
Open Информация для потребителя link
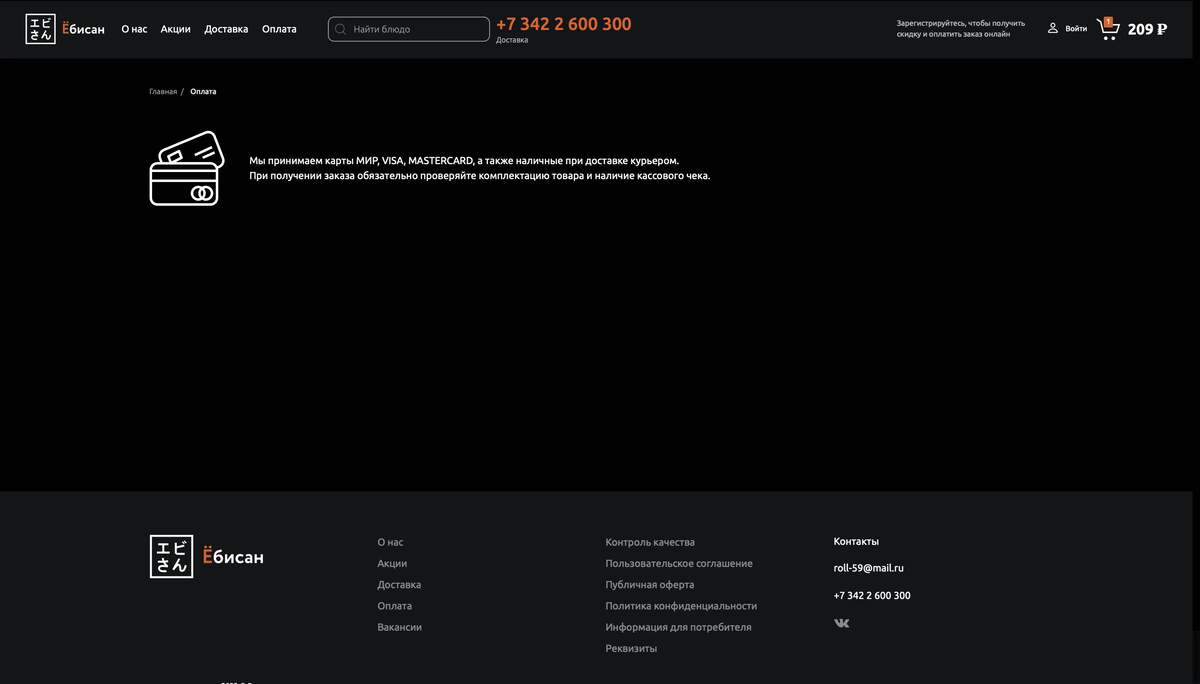click(678, 627)
